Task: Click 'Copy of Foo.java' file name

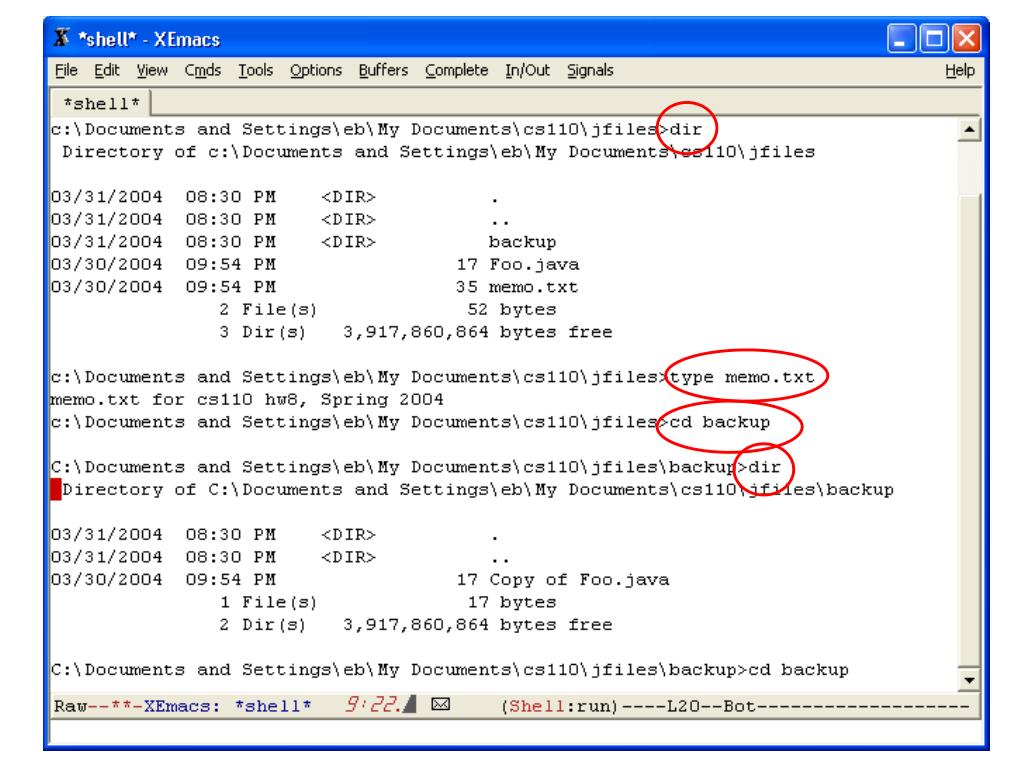Action: [x=579, y=580]
